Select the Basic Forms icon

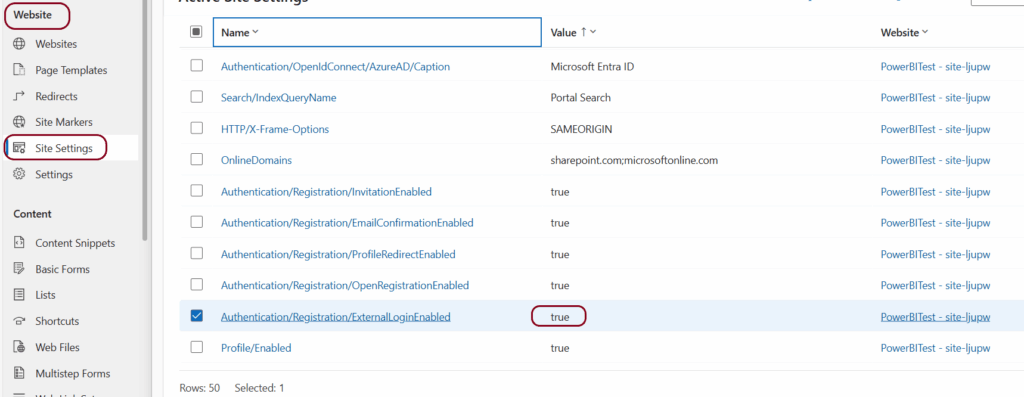tap(20, 269)
